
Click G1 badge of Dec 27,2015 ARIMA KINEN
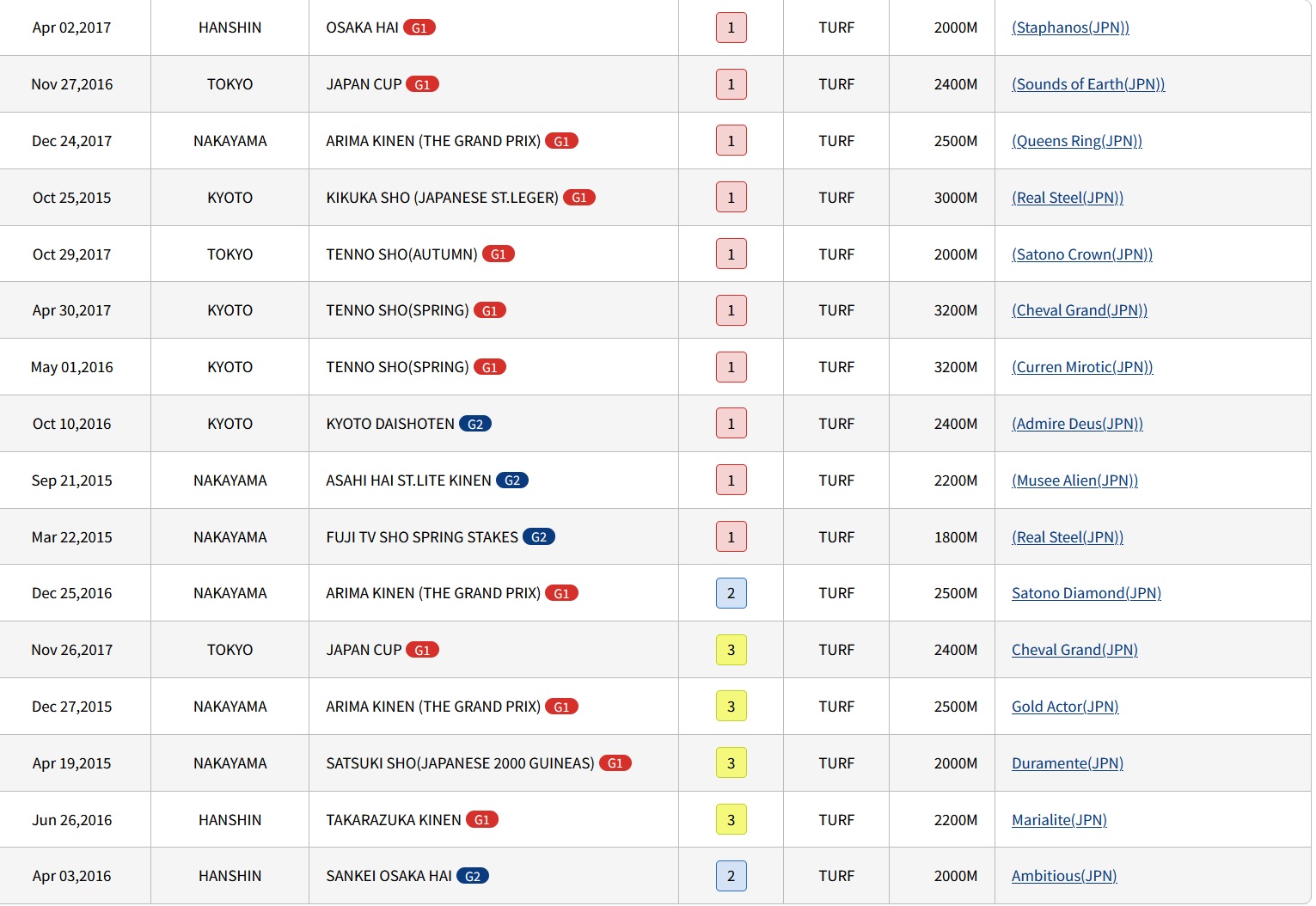click(x=561, y=707)
